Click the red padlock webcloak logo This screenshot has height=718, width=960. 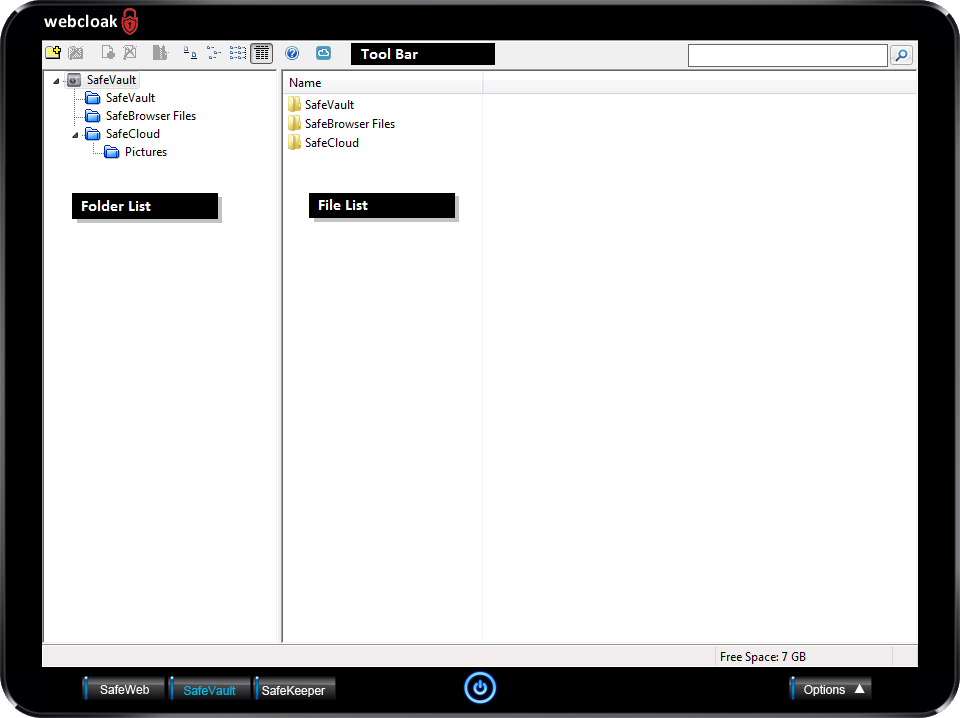click(130, 21)
